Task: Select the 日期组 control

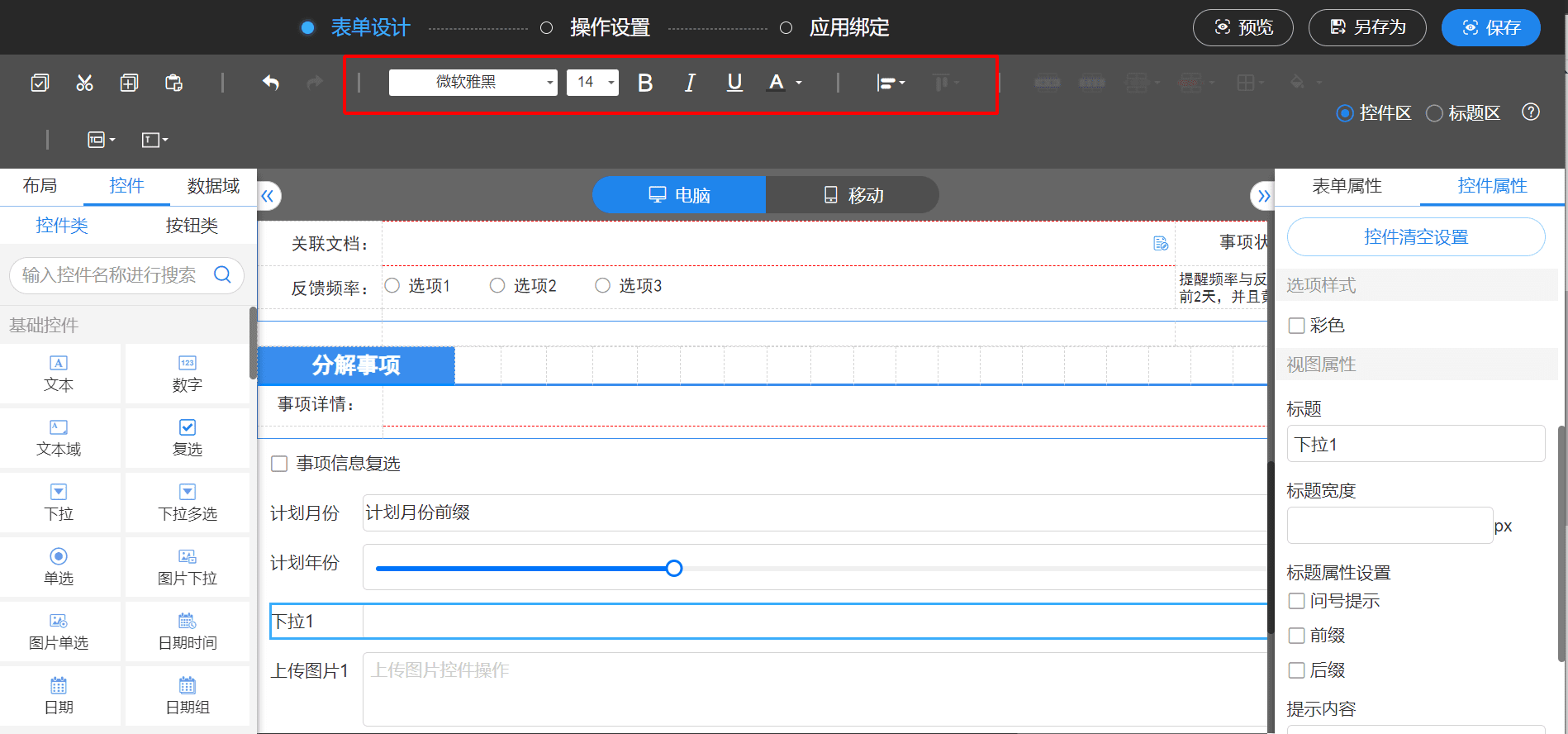Action: [x=188, y=696]
